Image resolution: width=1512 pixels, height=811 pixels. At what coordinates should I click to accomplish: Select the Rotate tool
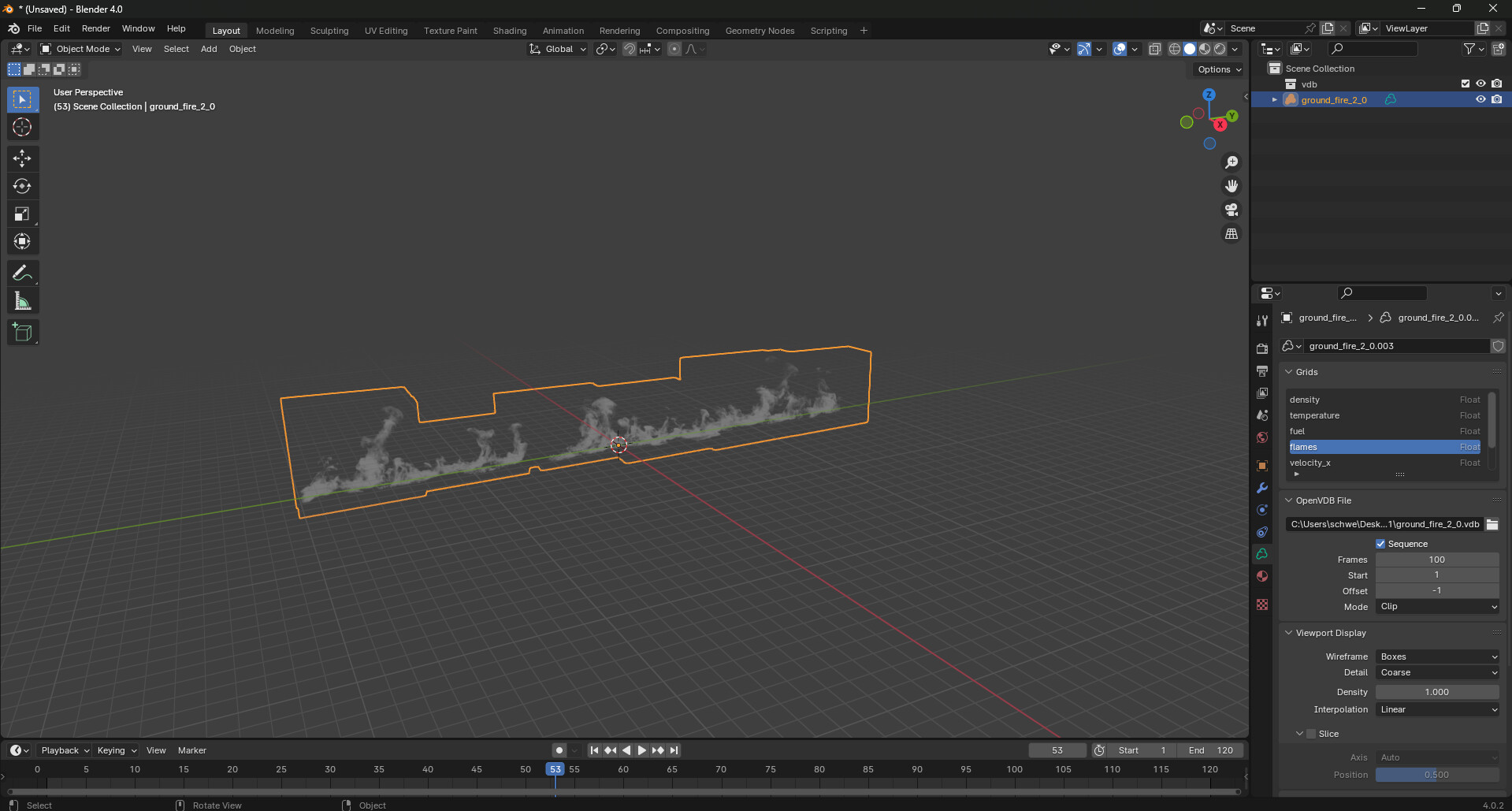(22, 186)
